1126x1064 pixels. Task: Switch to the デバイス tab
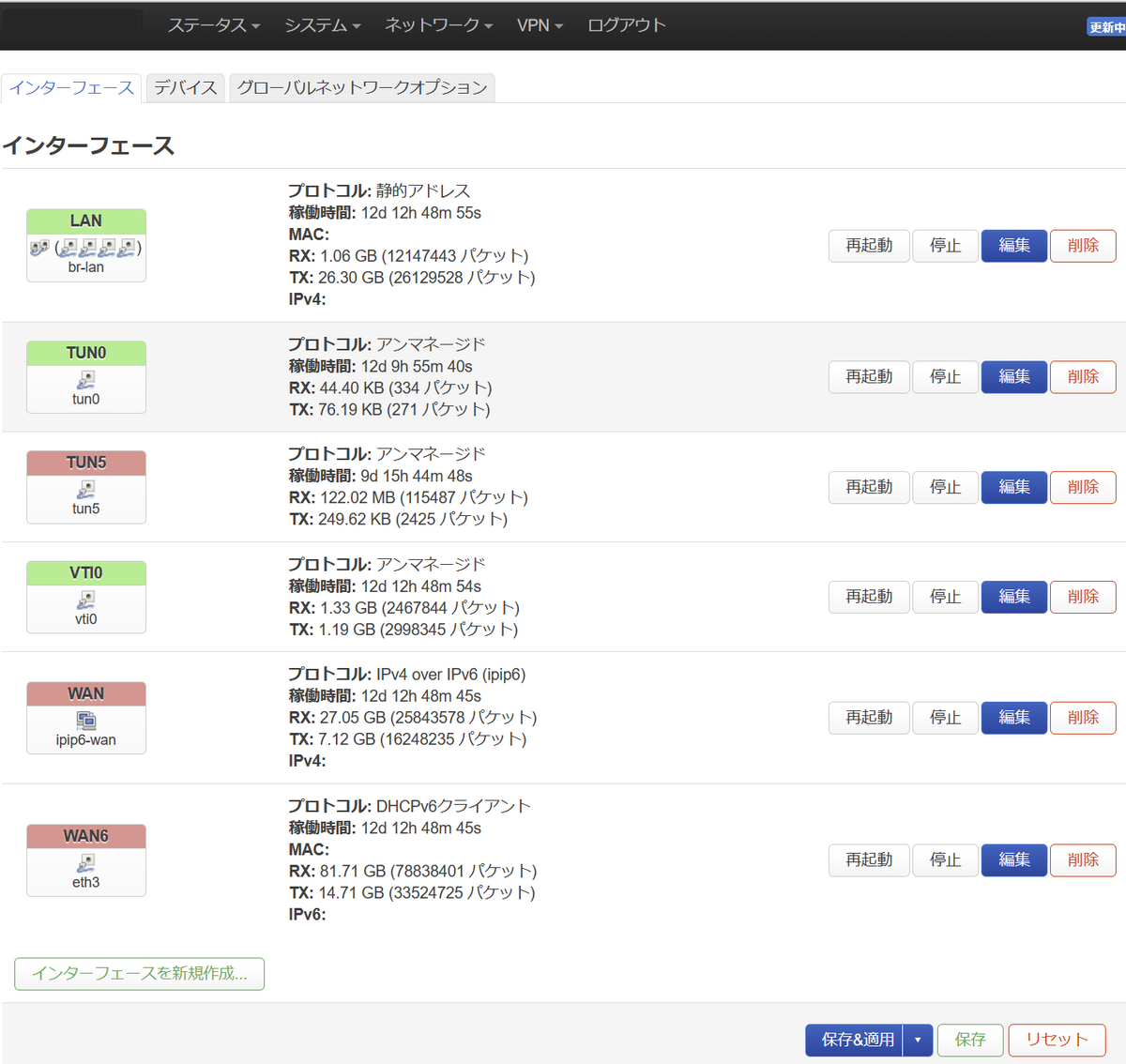point(185,88)
